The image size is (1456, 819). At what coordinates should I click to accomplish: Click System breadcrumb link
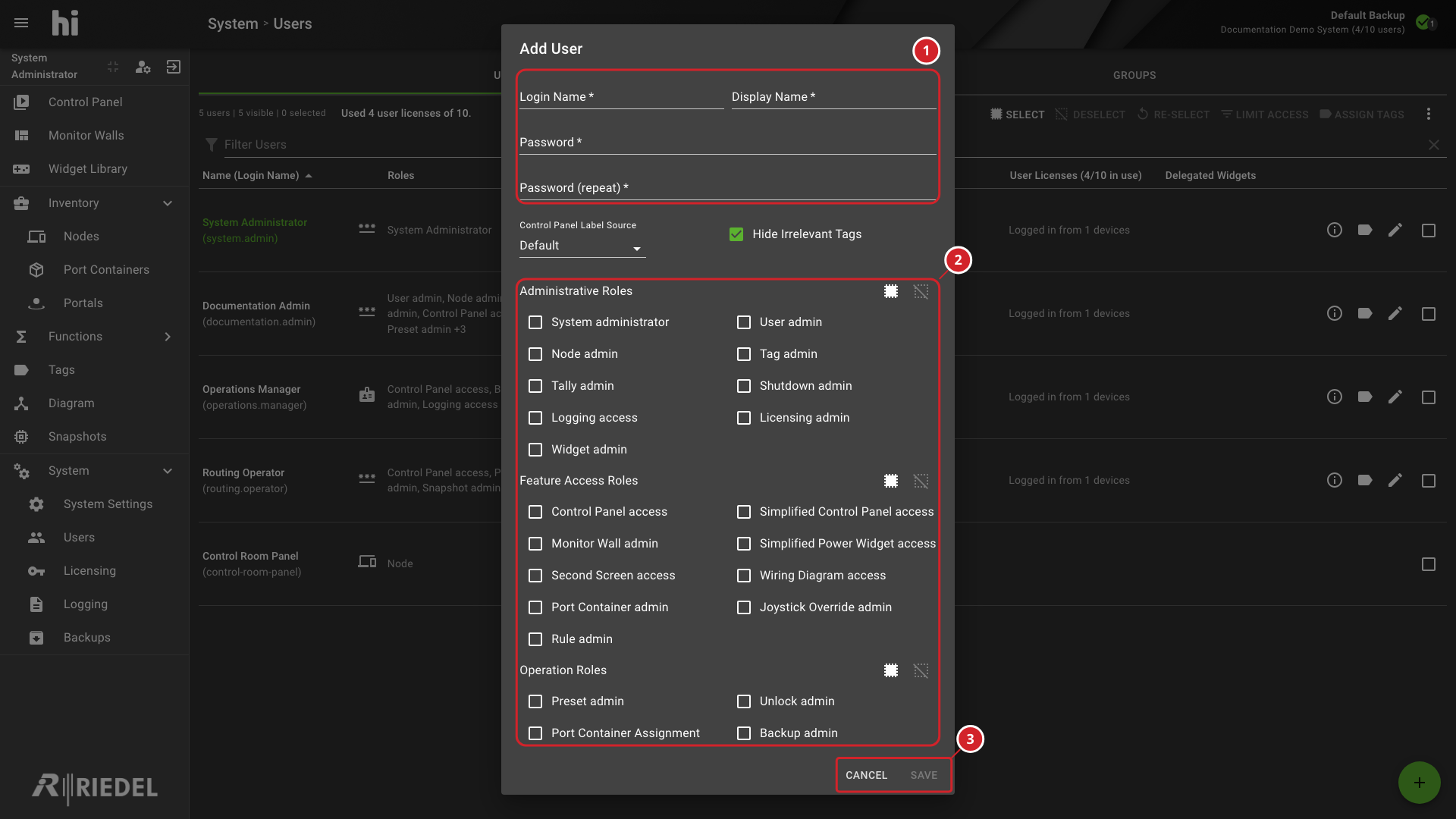tap(233, 24)
